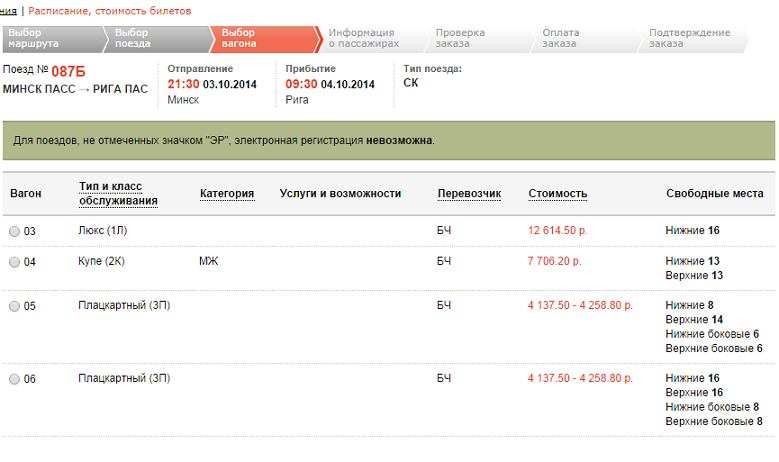This screenshot has width=779, height=462.
Task: Choose wagon 05 radio button
Action: [x=14, y=306]
